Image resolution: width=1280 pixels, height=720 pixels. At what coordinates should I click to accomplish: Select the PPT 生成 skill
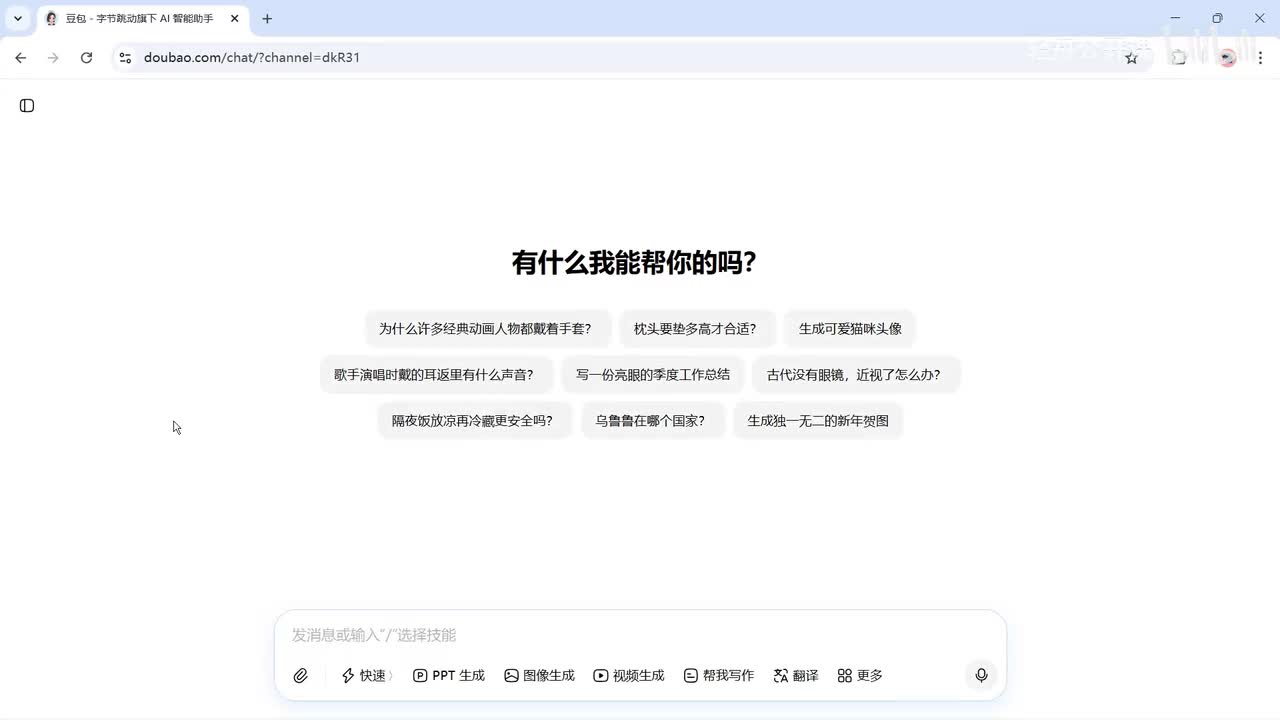(449, 676)
